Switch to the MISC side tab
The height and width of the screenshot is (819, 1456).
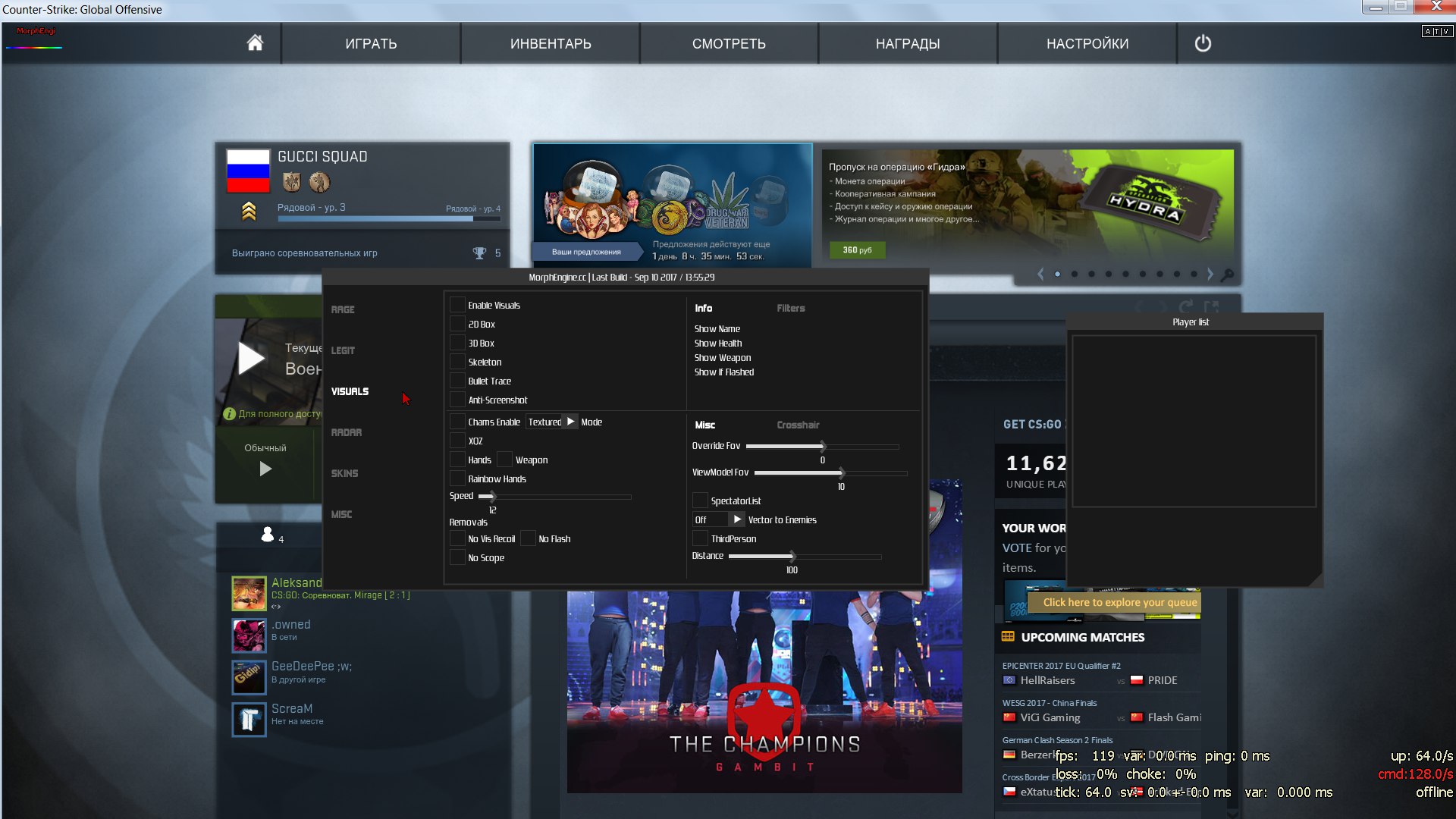[x=341, y=514]
